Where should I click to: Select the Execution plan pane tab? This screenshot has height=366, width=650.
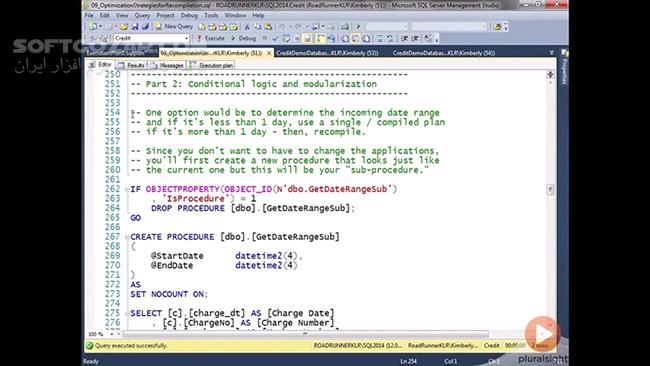pos(211,65)
